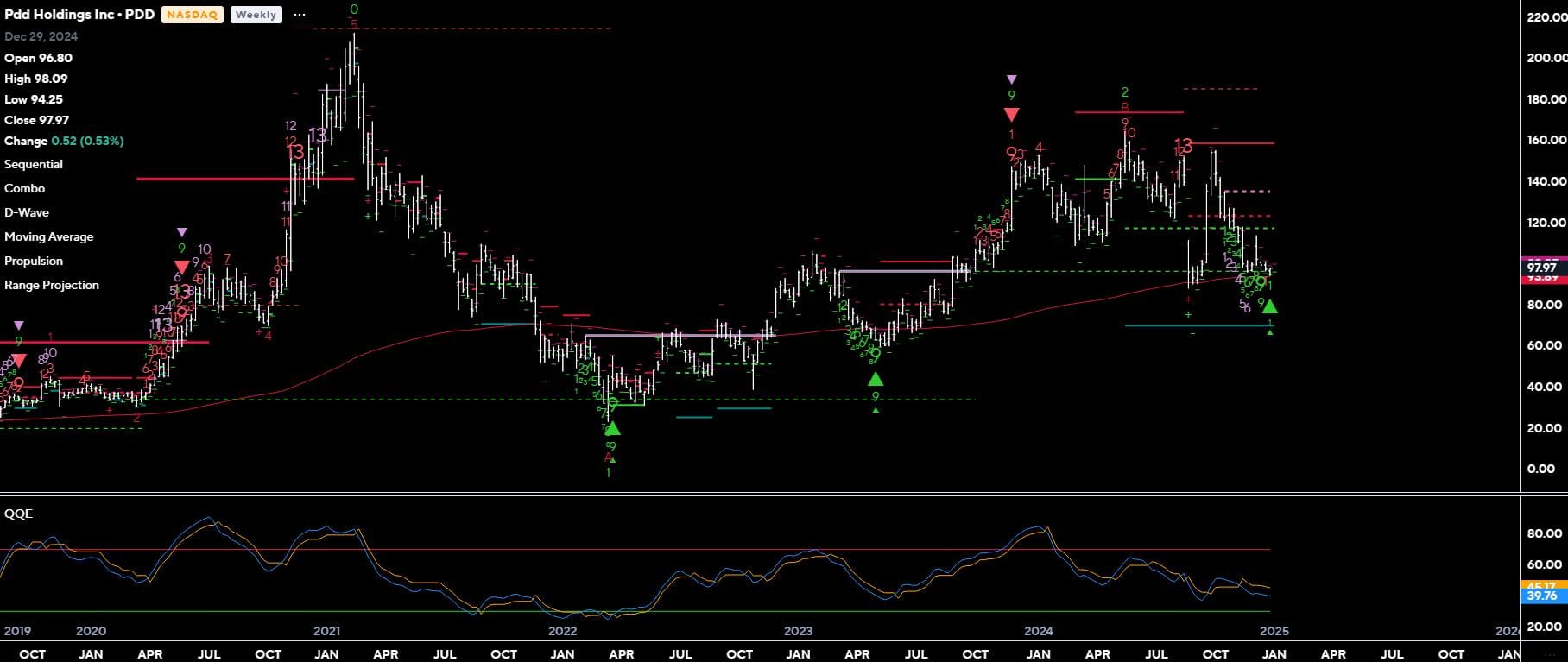Click the 97.97 current price tag on axis
Image resolution: width=1568 pixels, height=662 pixels.
click(x=1541, y=268)
